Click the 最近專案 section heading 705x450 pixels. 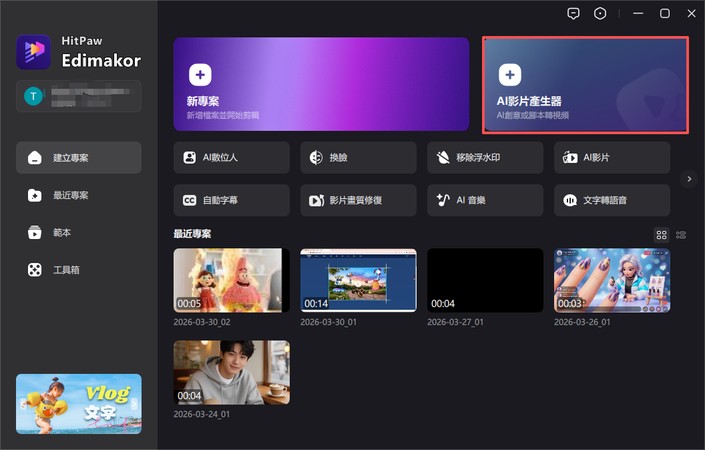click(x=192, y=234)
